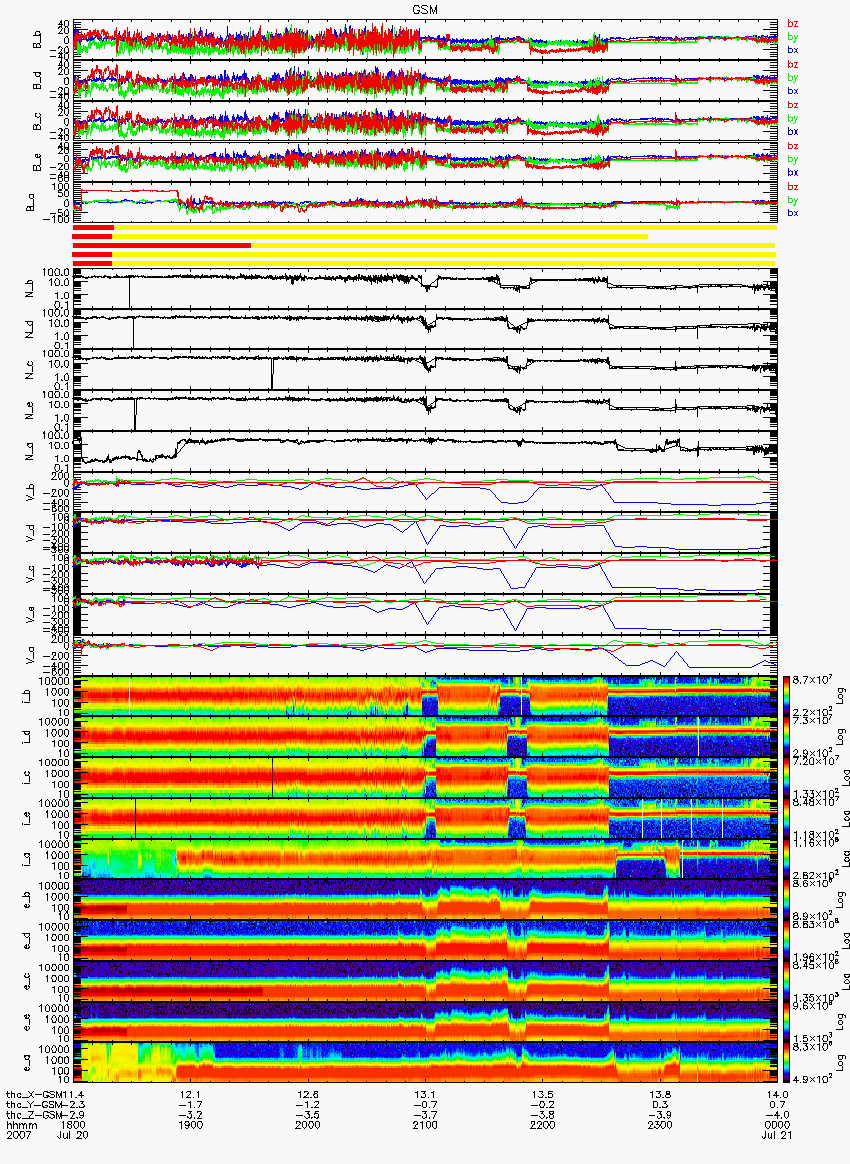Viewport: 850px width, 1164px height.
Task: Click the Log label next to i_b color bar
Action: 840,696
